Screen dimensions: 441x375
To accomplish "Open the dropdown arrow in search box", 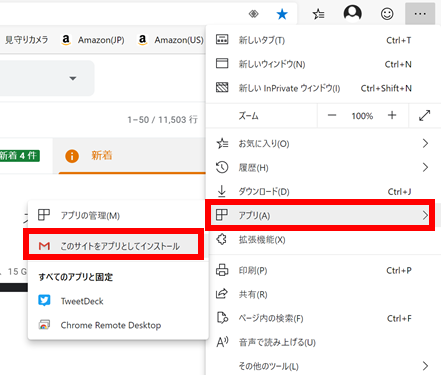I will click(73, 78).
